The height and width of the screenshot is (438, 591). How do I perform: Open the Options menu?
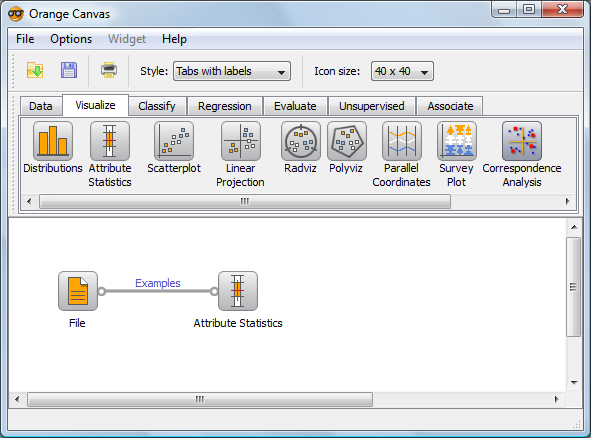[71, 39]
